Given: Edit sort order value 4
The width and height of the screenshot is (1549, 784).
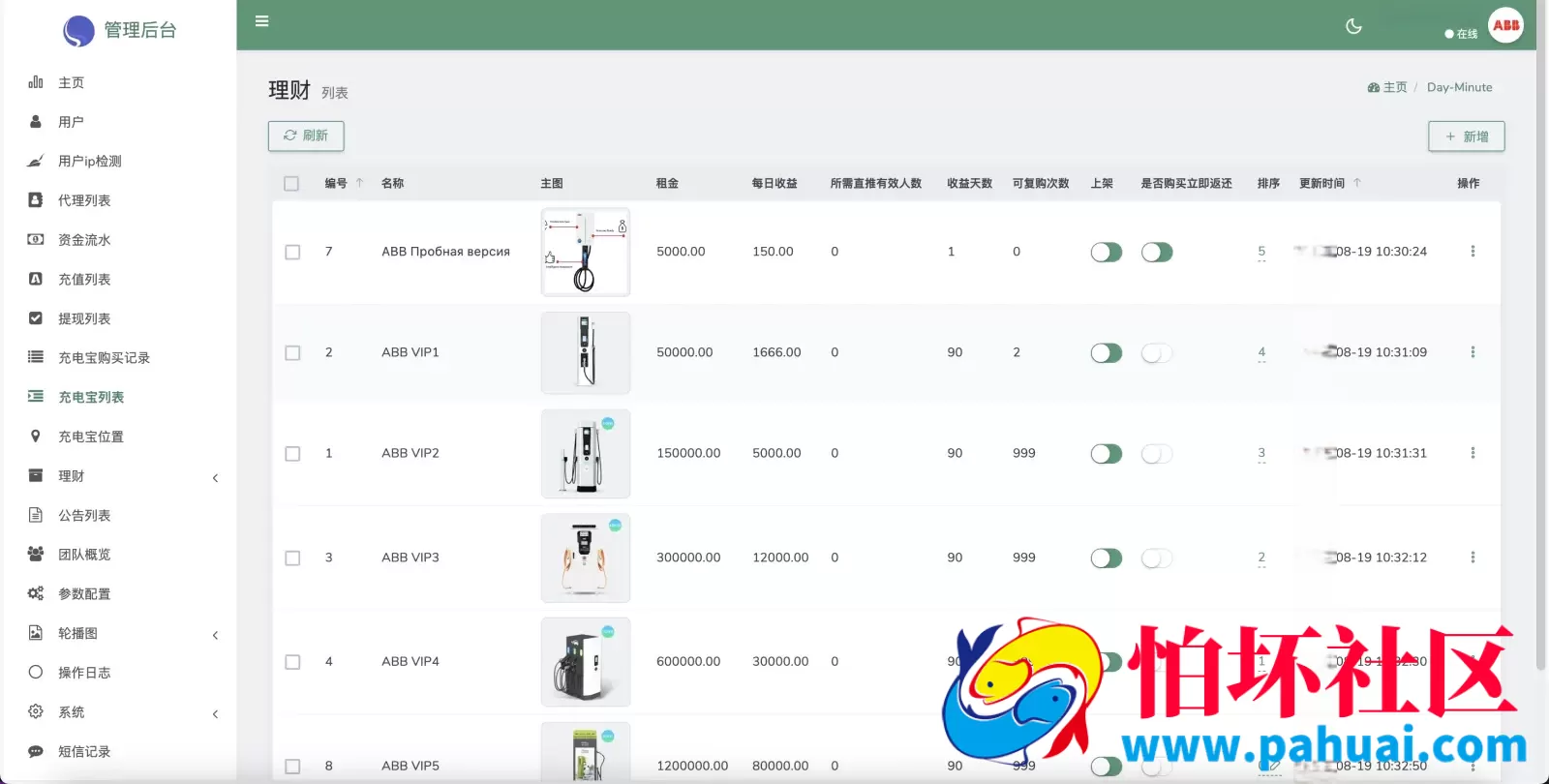Looking at the screenshot, I should (x=1261, y=352).
